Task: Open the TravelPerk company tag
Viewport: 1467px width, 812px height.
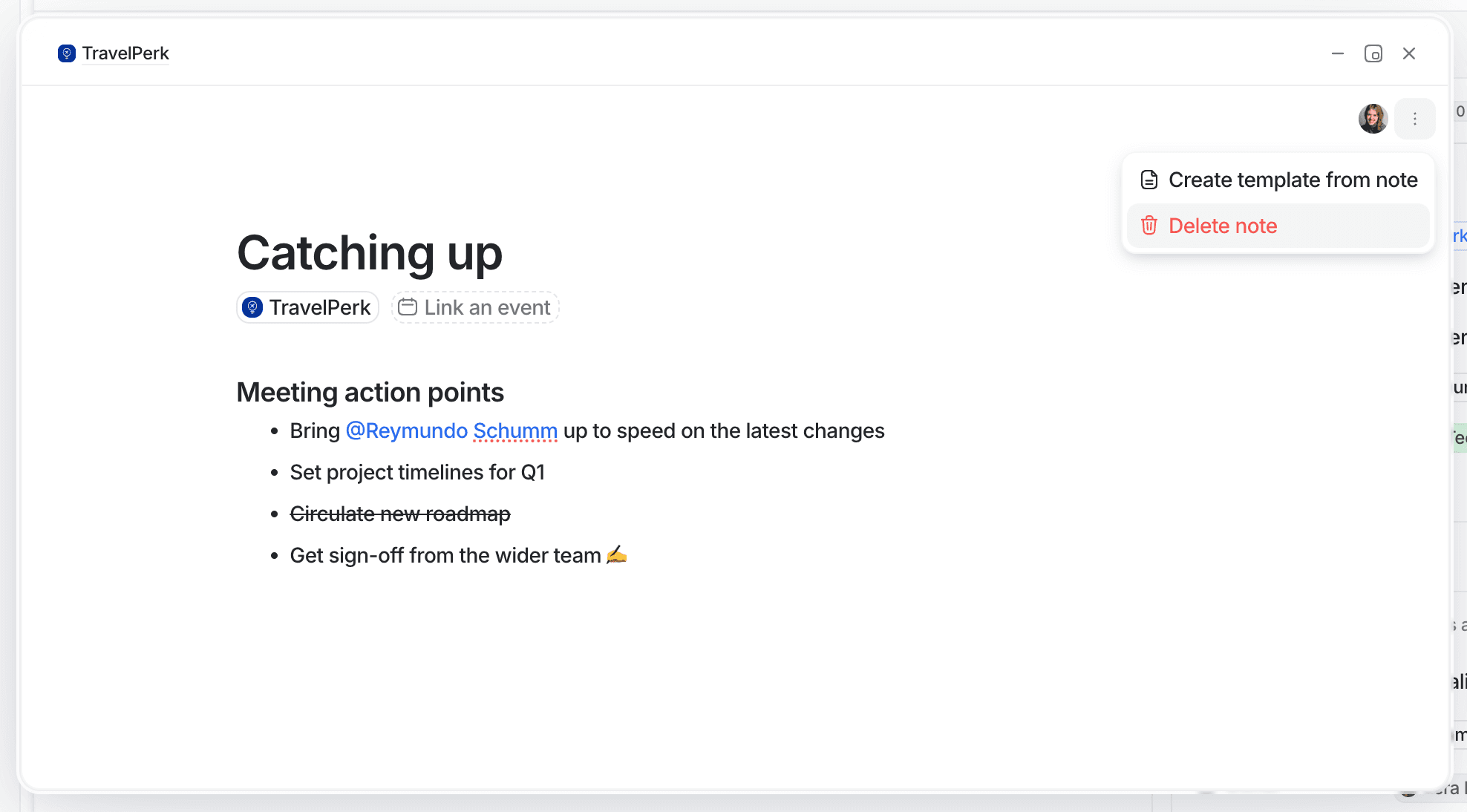Action: (319, 307)
